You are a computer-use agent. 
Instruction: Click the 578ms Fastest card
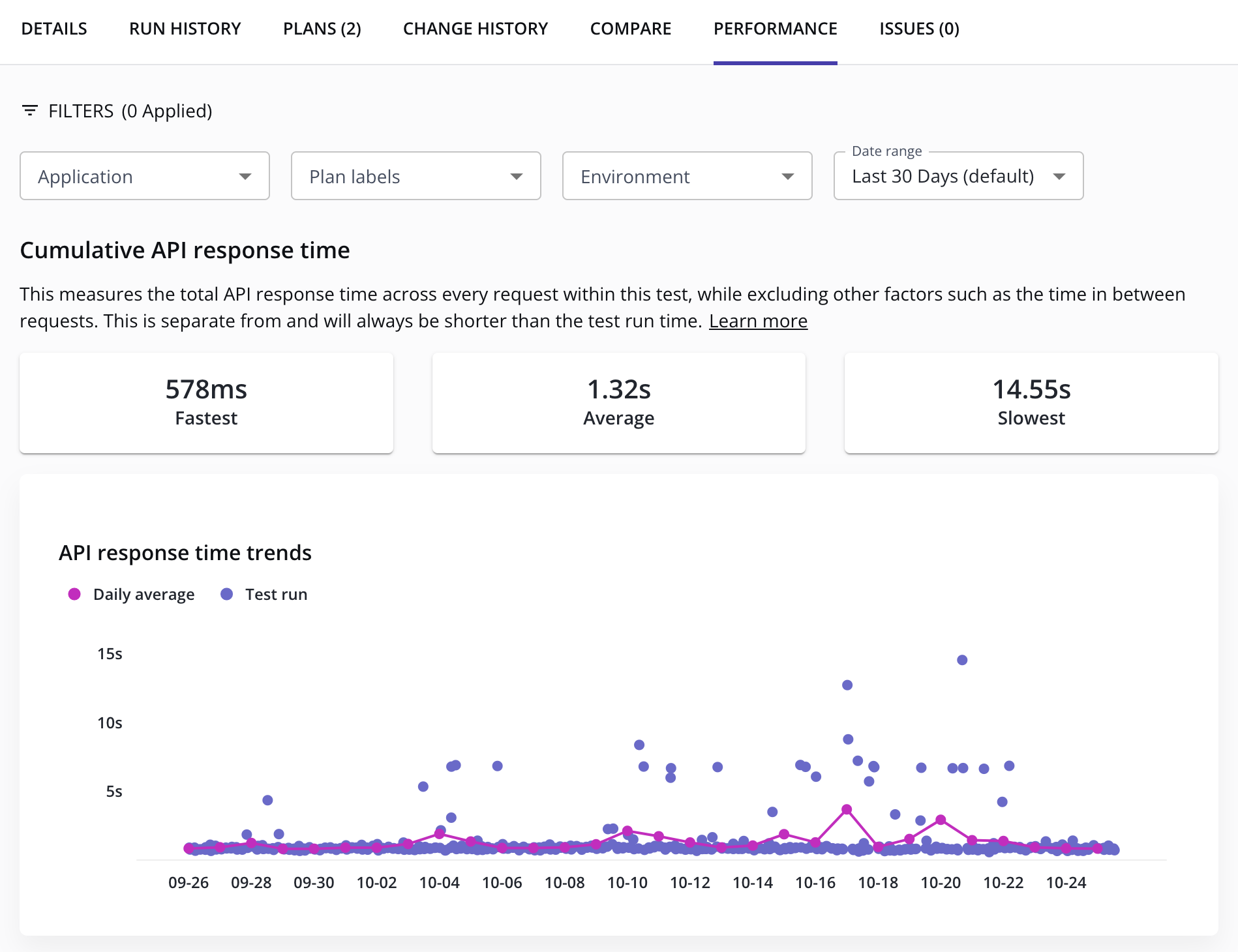(206, 403)
